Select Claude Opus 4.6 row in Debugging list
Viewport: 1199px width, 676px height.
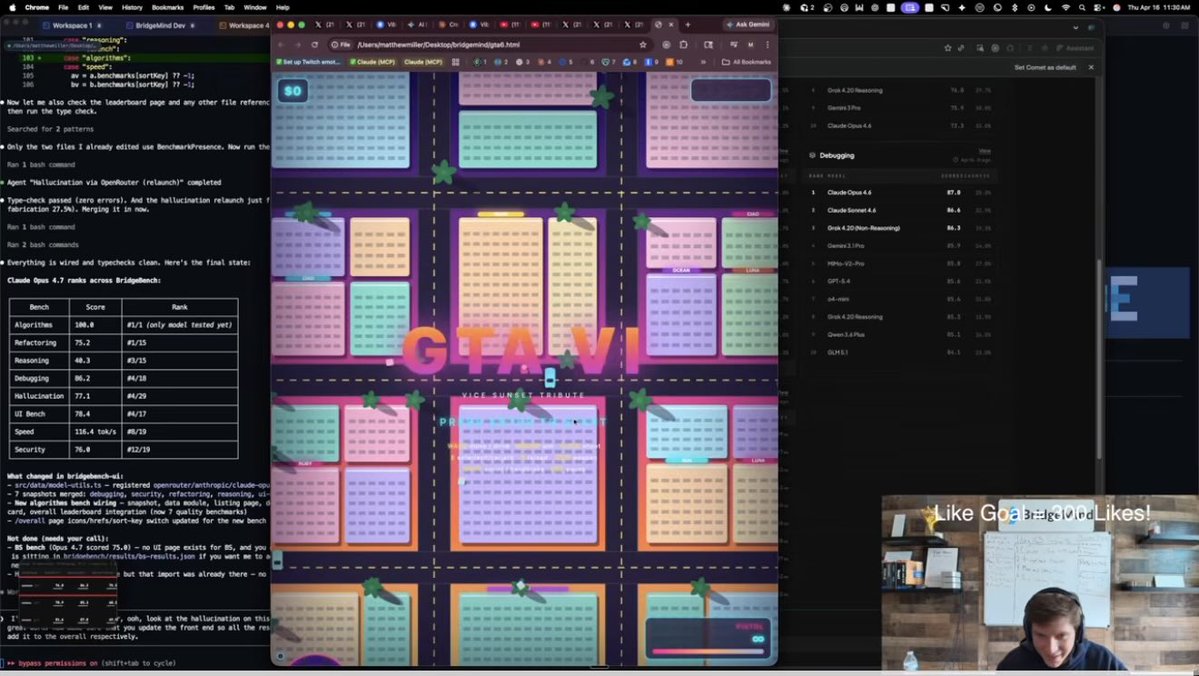[x=901, y=193]
